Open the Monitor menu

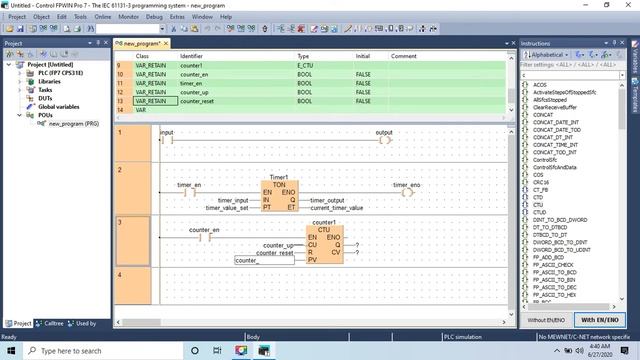point(129,17)
